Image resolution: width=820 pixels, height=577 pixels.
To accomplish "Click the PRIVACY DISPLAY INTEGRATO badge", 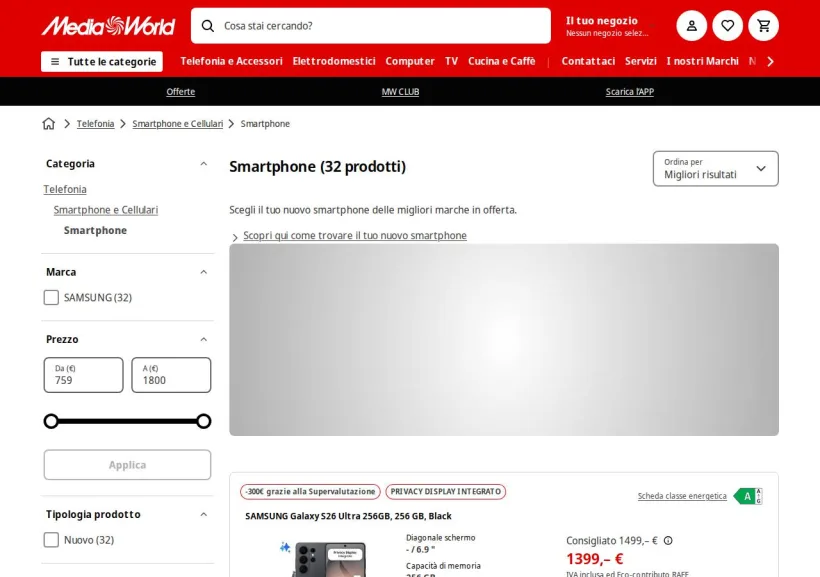I will [446, 492].
